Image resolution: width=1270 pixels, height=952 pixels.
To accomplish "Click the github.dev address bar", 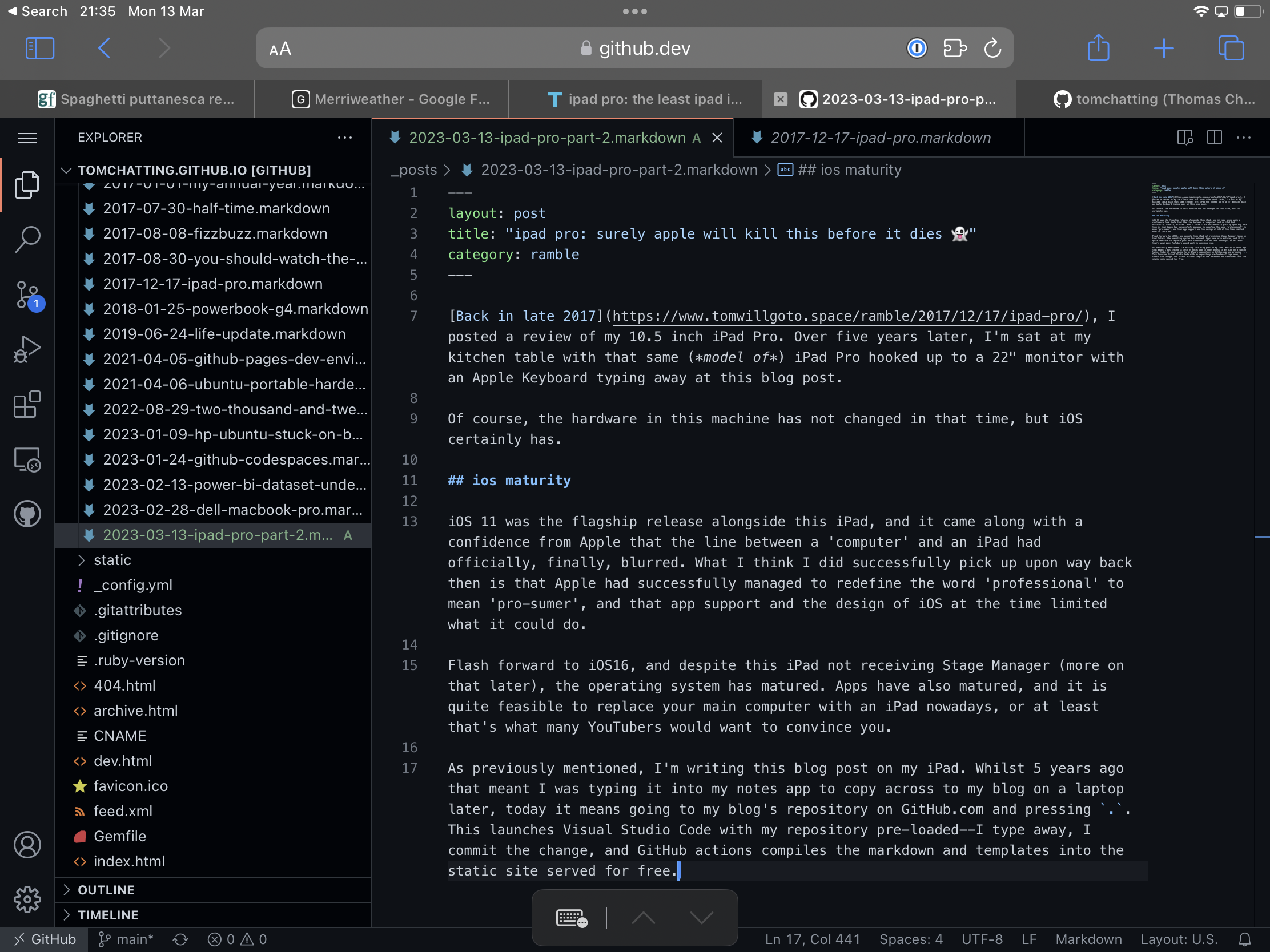I will click(634, 48).
